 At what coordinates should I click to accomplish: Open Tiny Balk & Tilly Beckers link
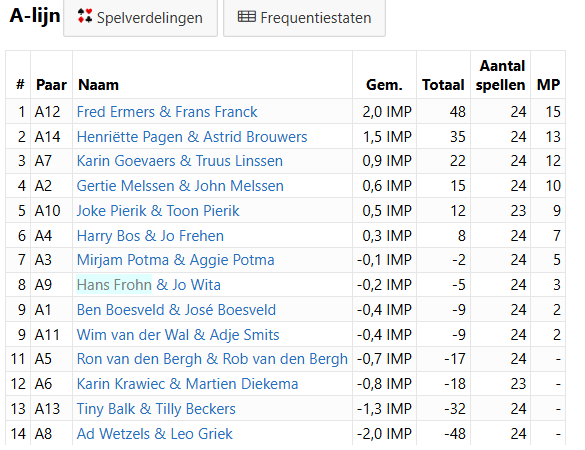(156, 409)
